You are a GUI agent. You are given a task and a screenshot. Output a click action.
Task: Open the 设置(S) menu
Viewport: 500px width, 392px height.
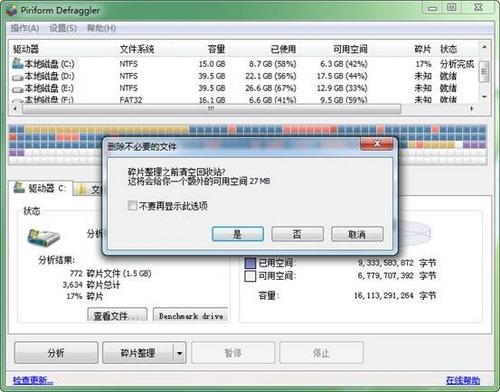63,28
